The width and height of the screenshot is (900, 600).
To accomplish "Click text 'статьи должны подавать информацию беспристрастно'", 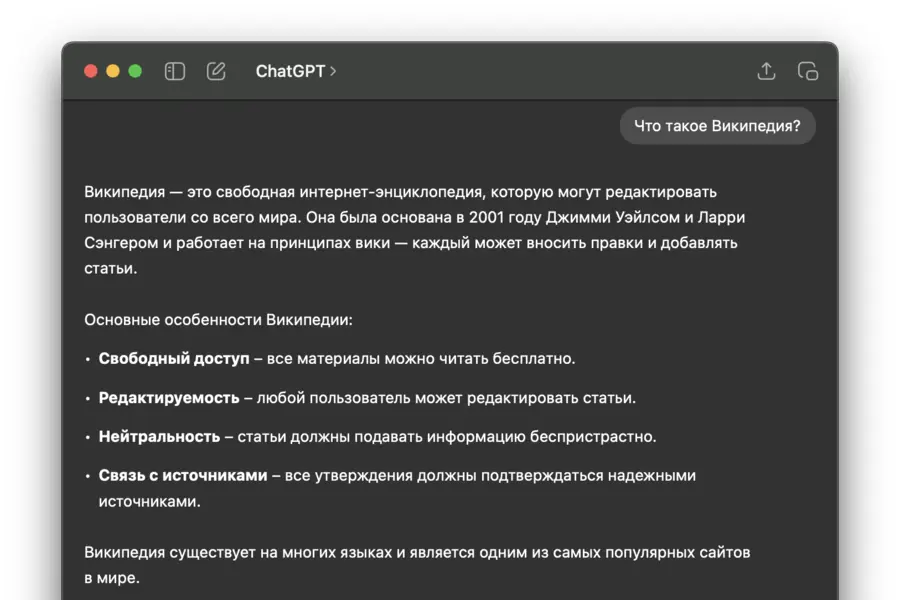I will coord(445,436).
